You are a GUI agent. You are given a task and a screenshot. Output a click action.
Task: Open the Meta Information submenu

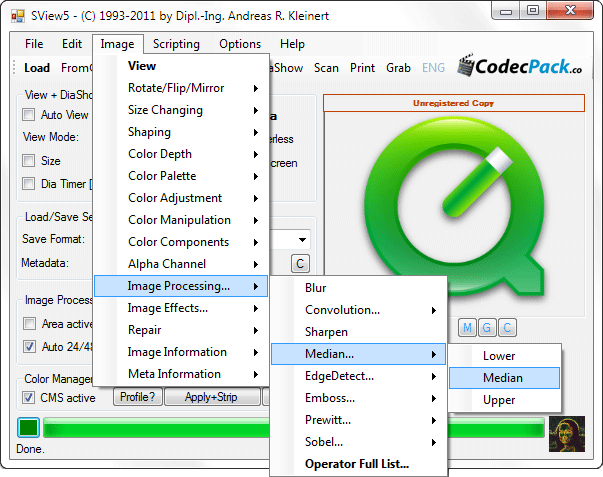click(x=181, y=374)
